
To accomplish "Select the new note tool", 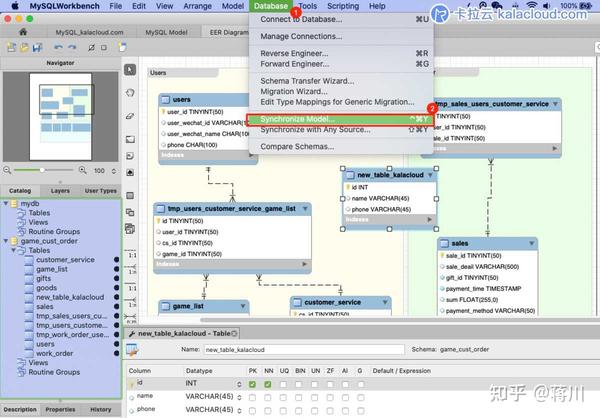I will tap(130, 156).
